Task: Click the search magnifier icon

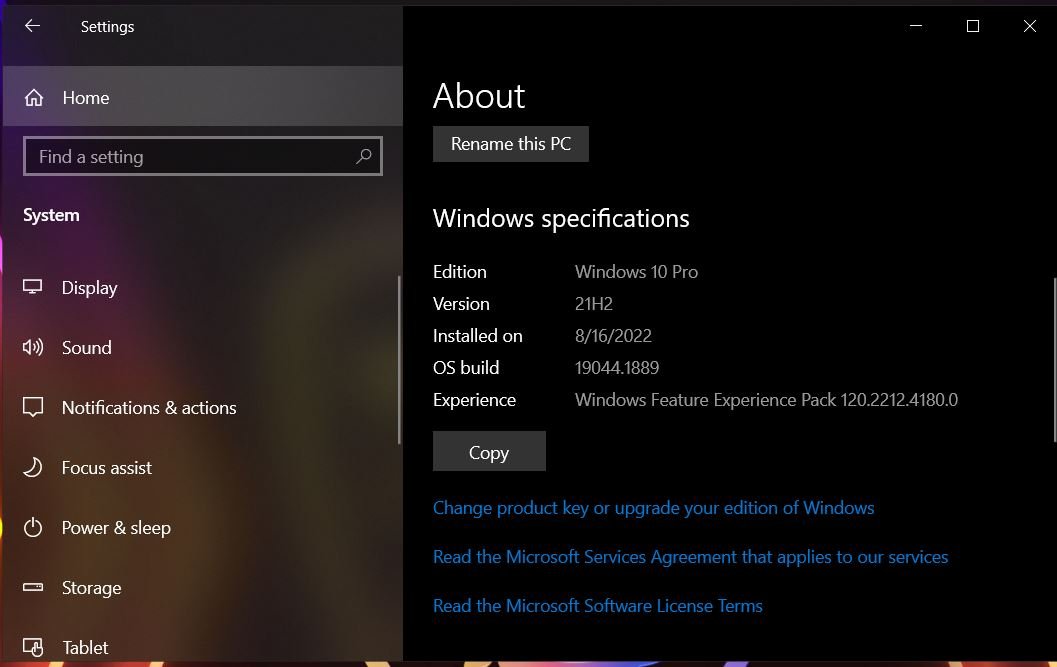Action: (363, 156)
